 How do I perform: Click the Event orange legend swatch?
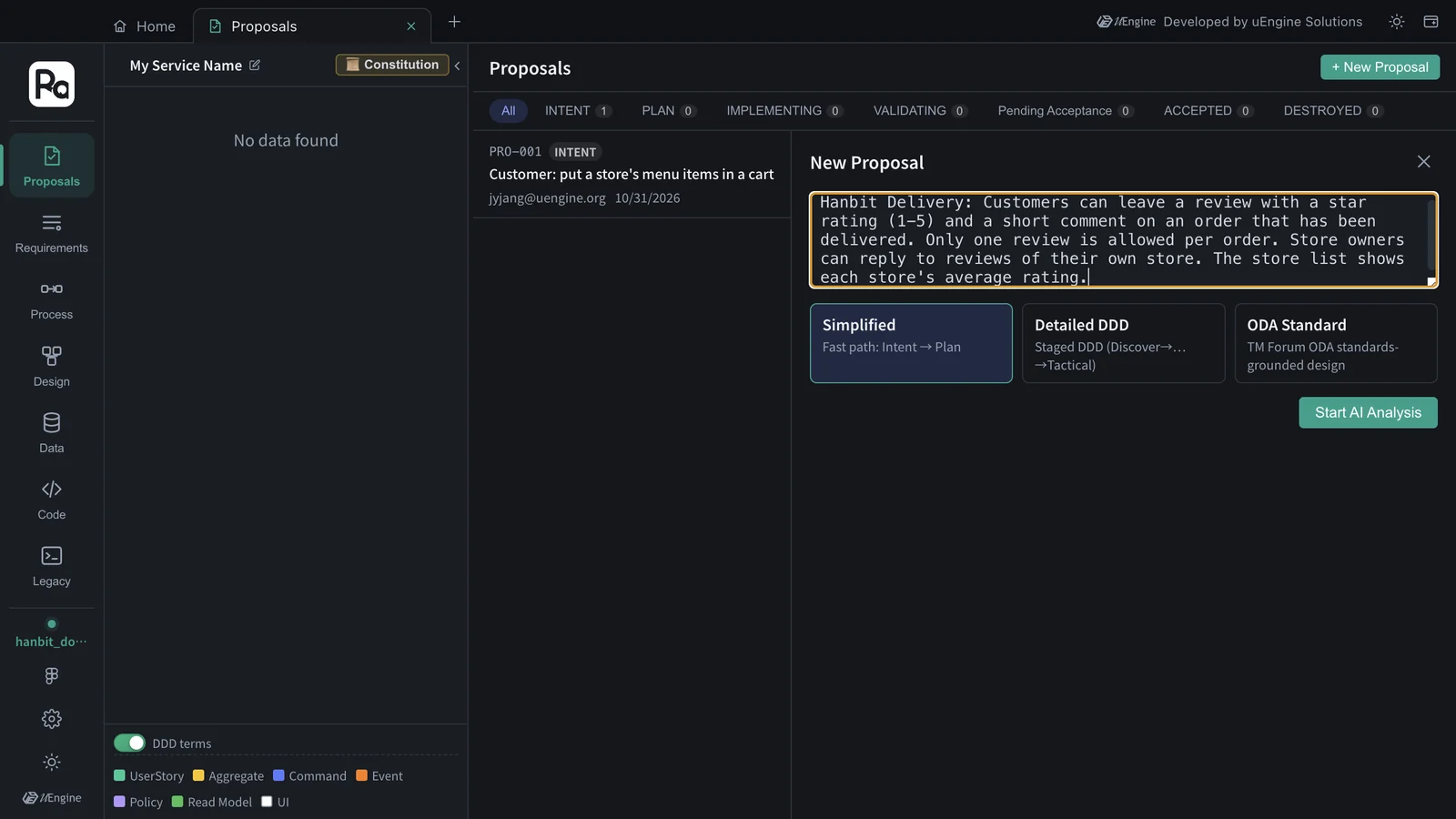361,775
